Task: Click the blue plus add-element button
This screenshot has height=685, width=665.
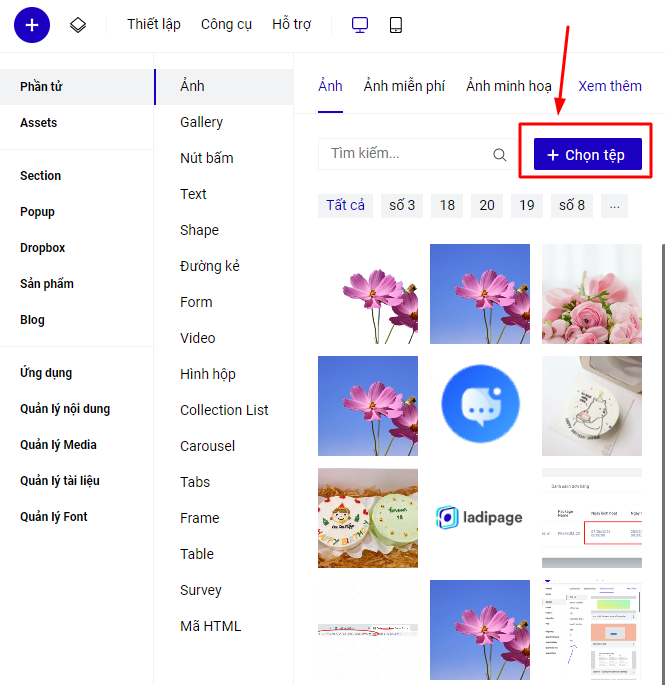Action: coord(32,25)
